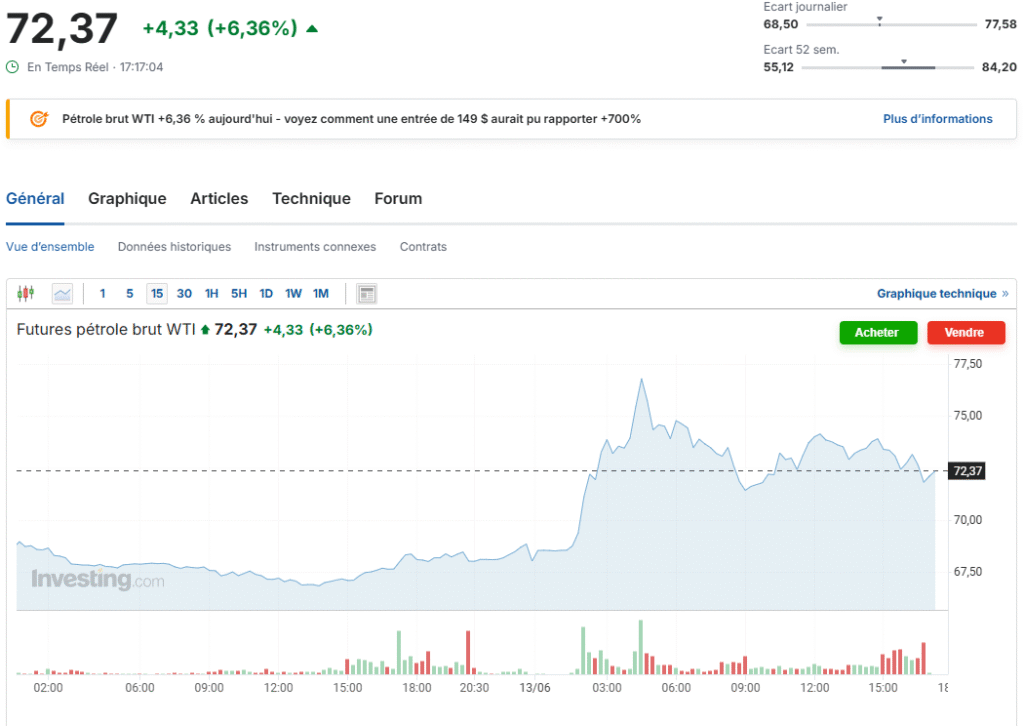Click the large 72,37 price header
The width and height of the screenshot is (1024, 726).
61,29
